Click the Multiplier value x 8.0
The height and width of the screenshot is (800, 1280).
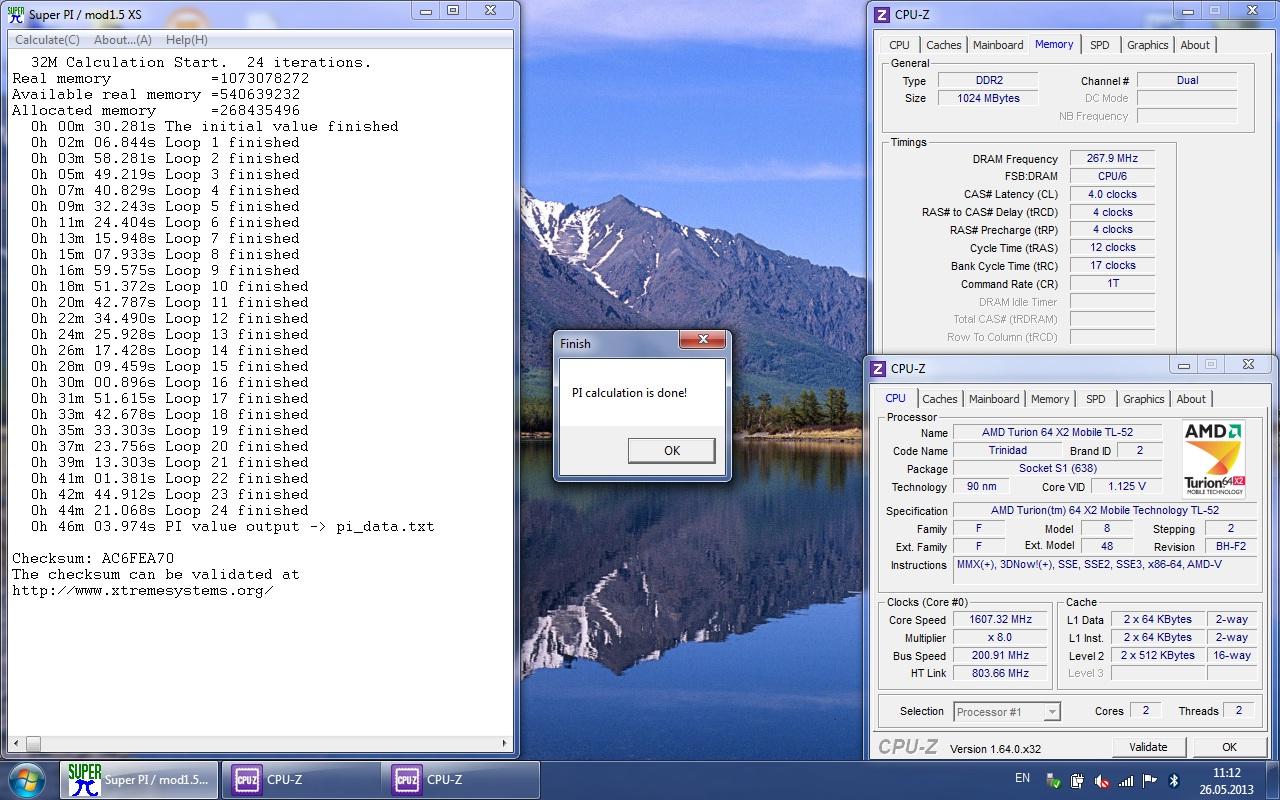pyautogui.click(x=1000, y=638)
